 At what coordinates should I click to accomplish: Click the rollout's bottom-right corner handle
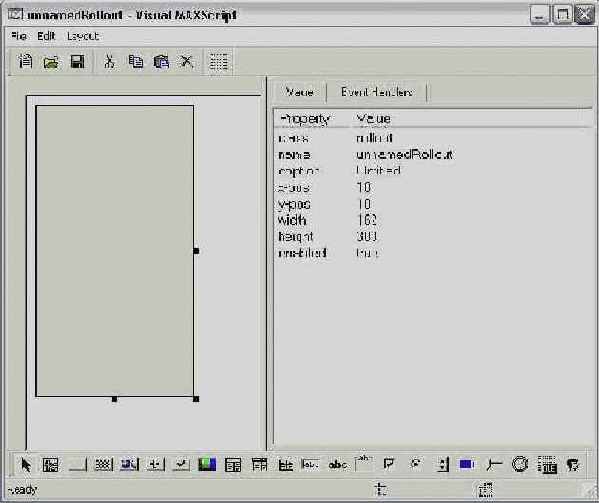click(196, 399)
